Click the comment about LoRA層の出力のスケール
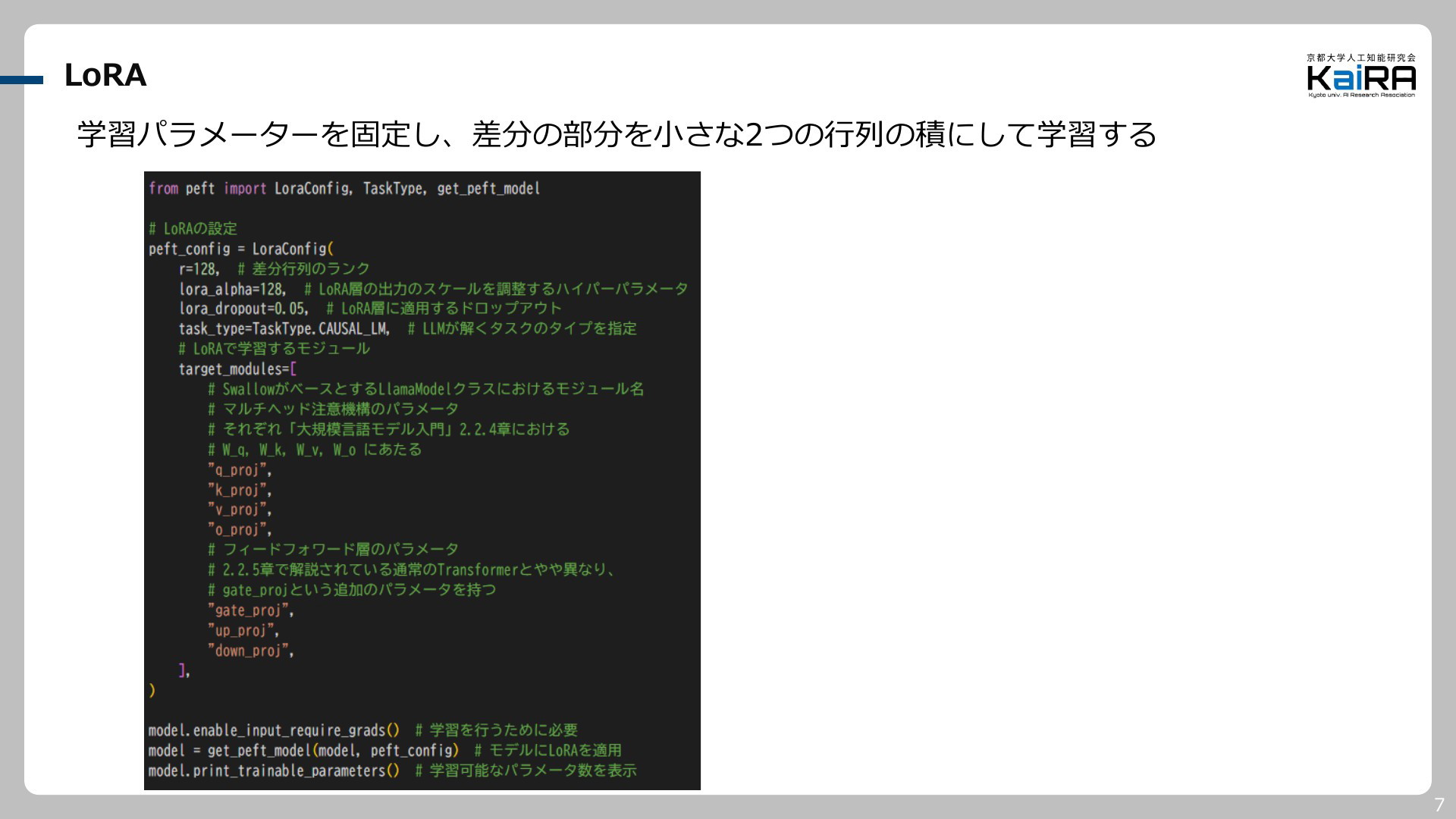 (x=496, y=289)
